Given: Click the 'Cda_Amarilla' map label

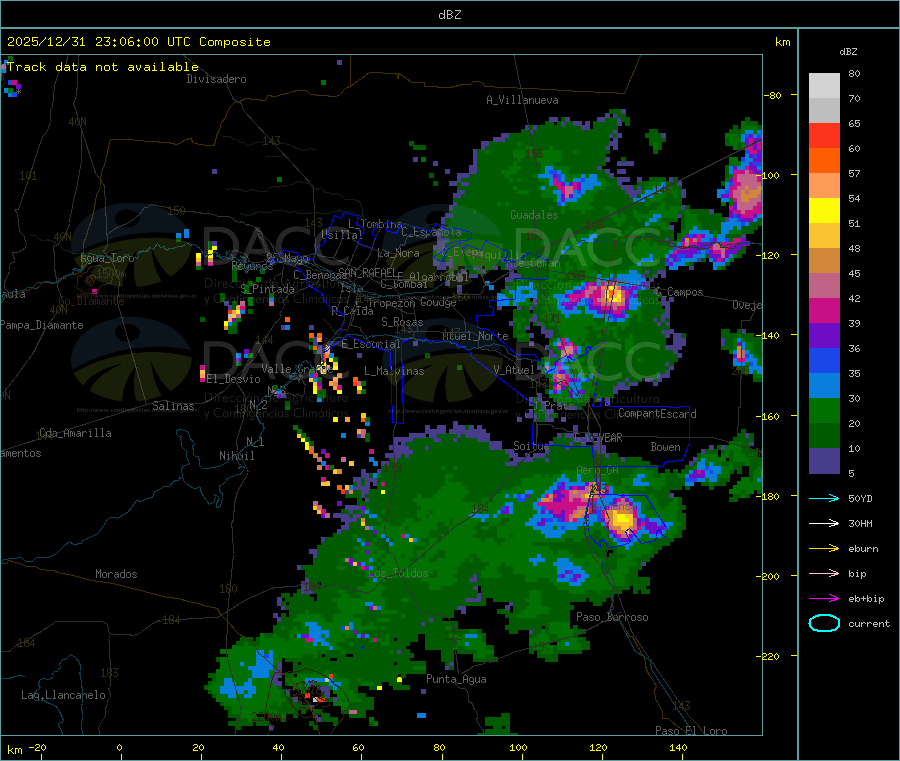Looking at the screenshot, I should [x=75, y=433].
